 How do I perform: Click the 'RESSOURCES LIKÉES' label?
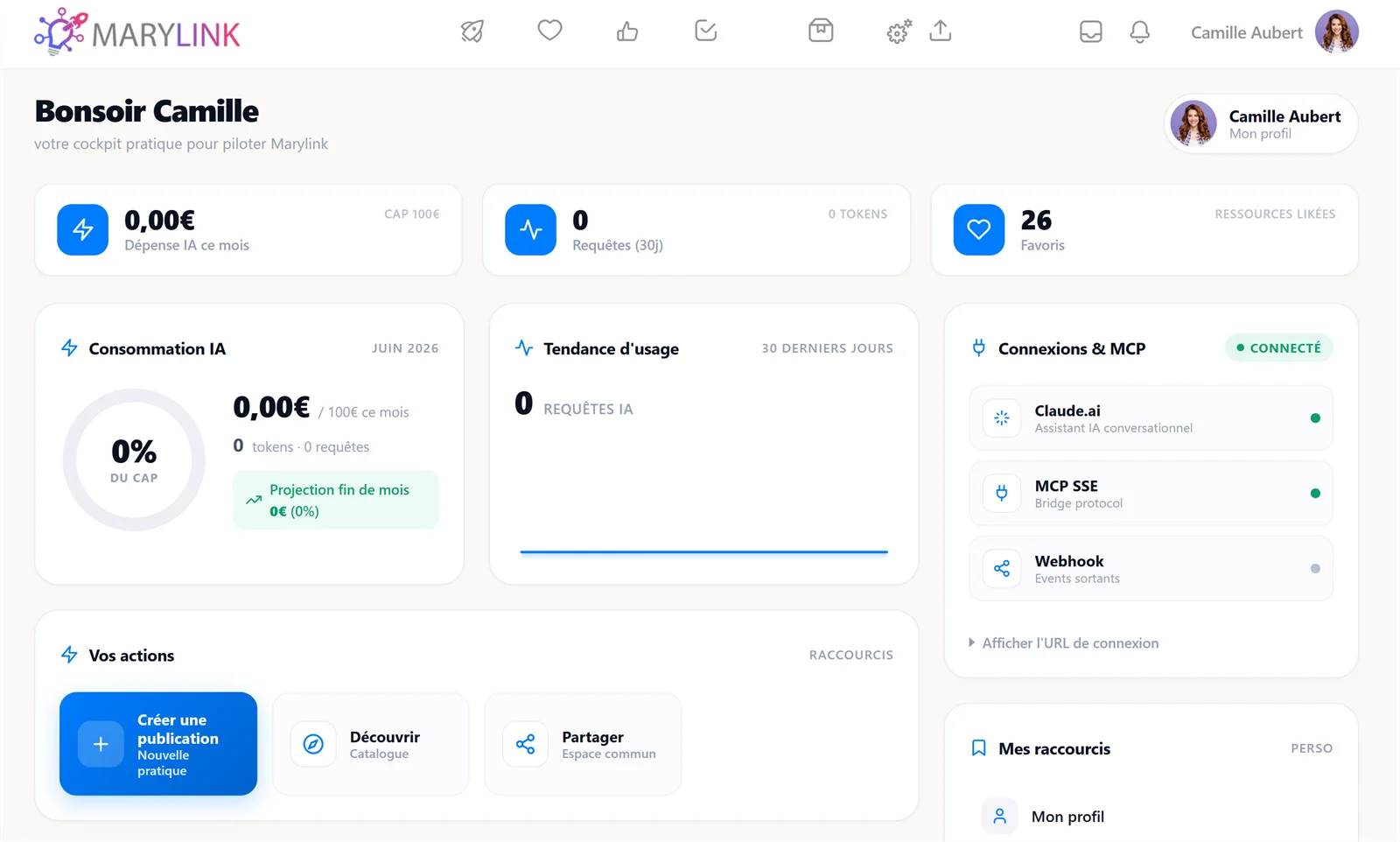pos(1275,214)
